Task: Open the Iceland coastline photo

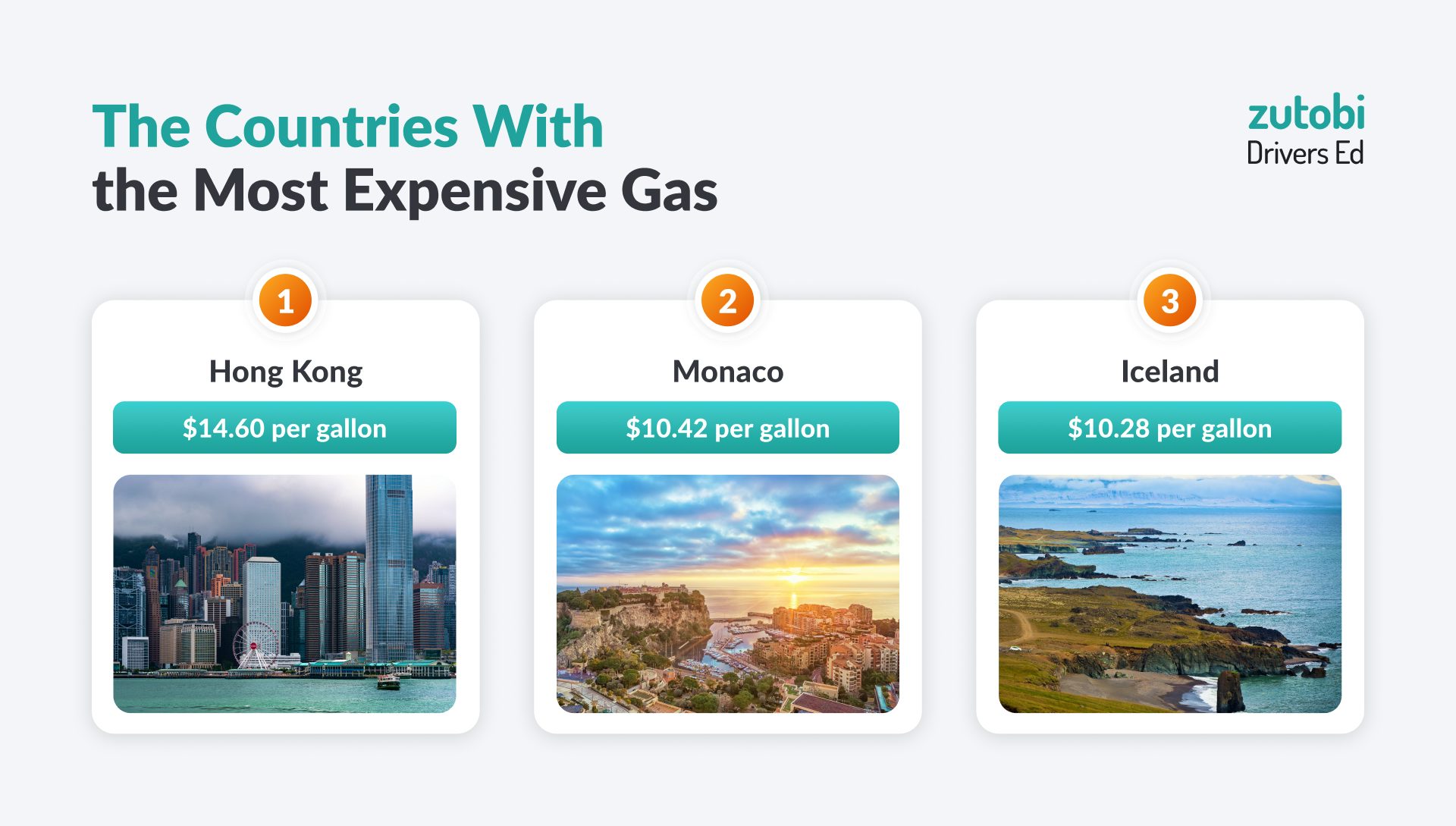Action: [x=1169, y=593]
